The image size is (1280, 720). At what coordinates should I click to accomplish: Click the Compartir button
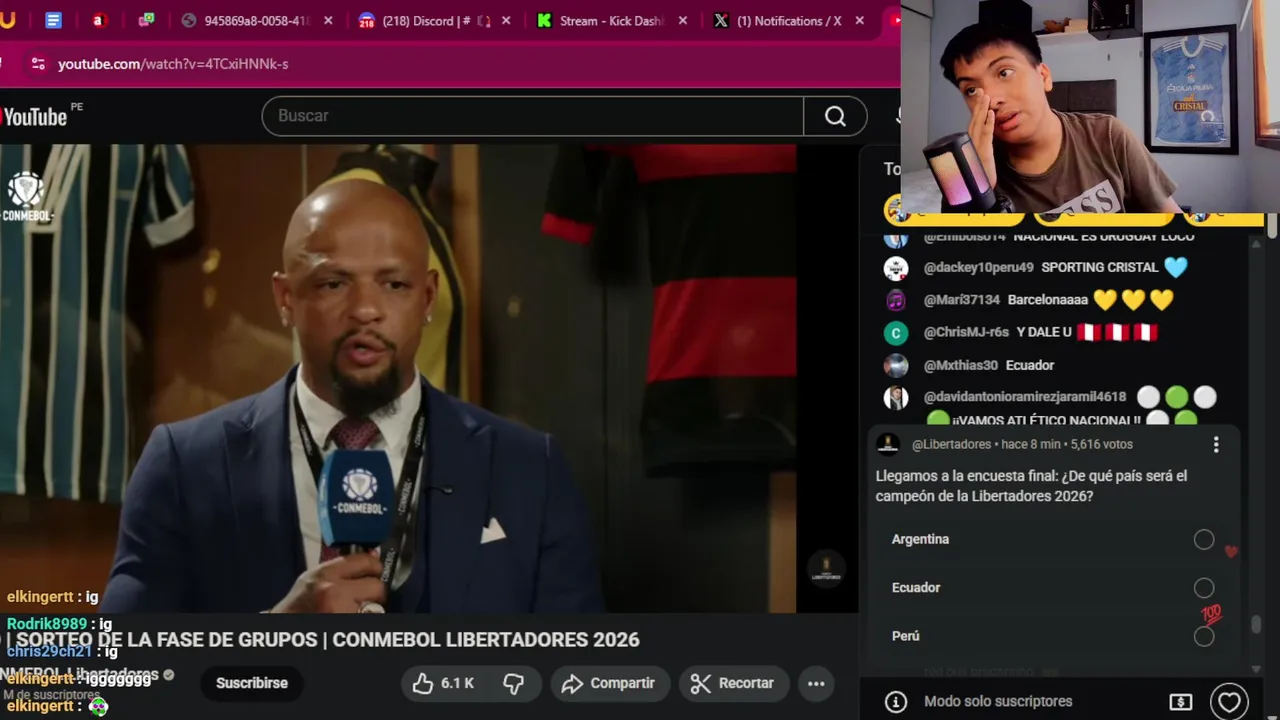pyautogui.click(x=608, y=683)
